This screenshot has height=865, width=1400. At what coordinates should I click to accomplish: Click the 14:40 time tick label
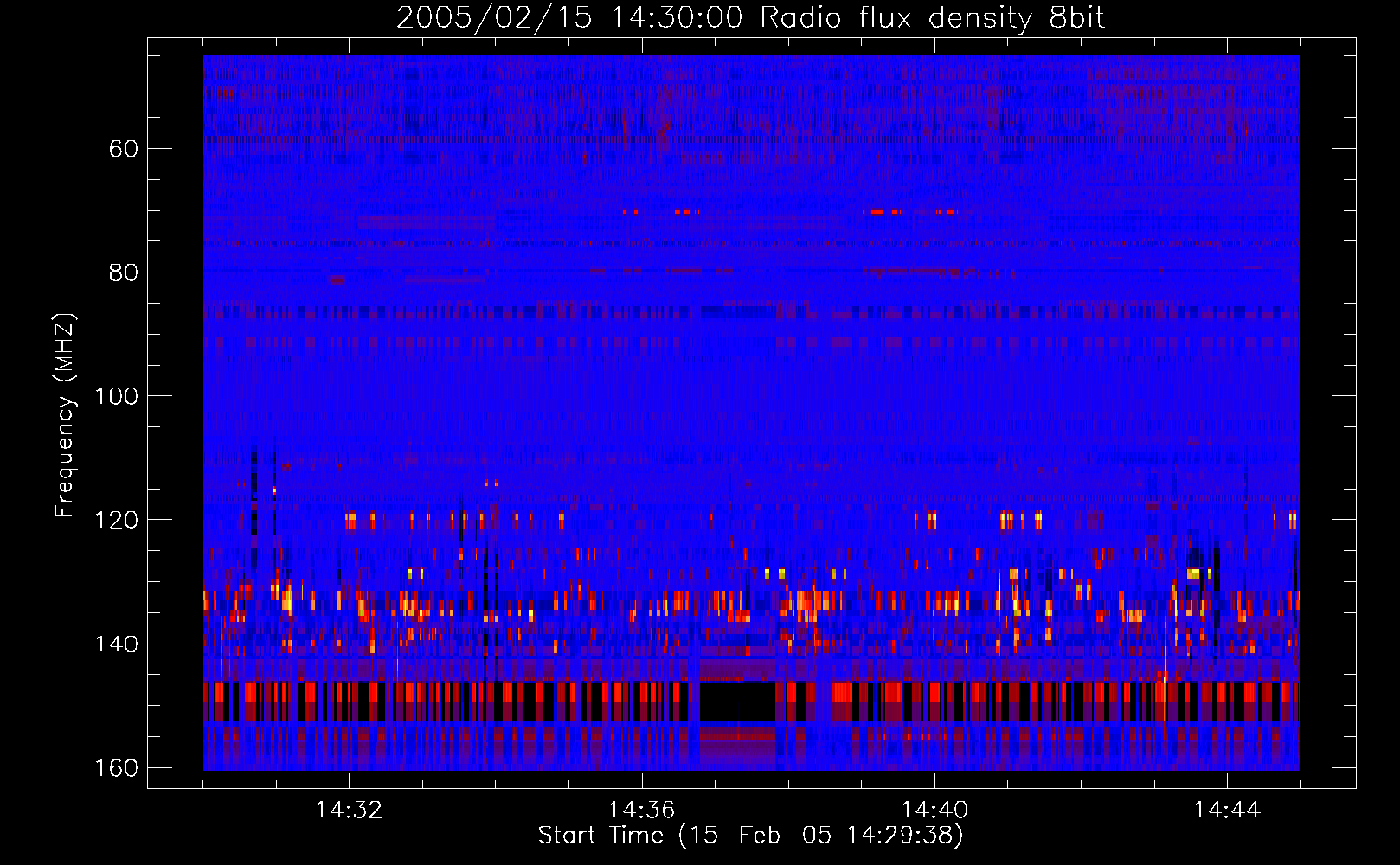click(934, 811)
